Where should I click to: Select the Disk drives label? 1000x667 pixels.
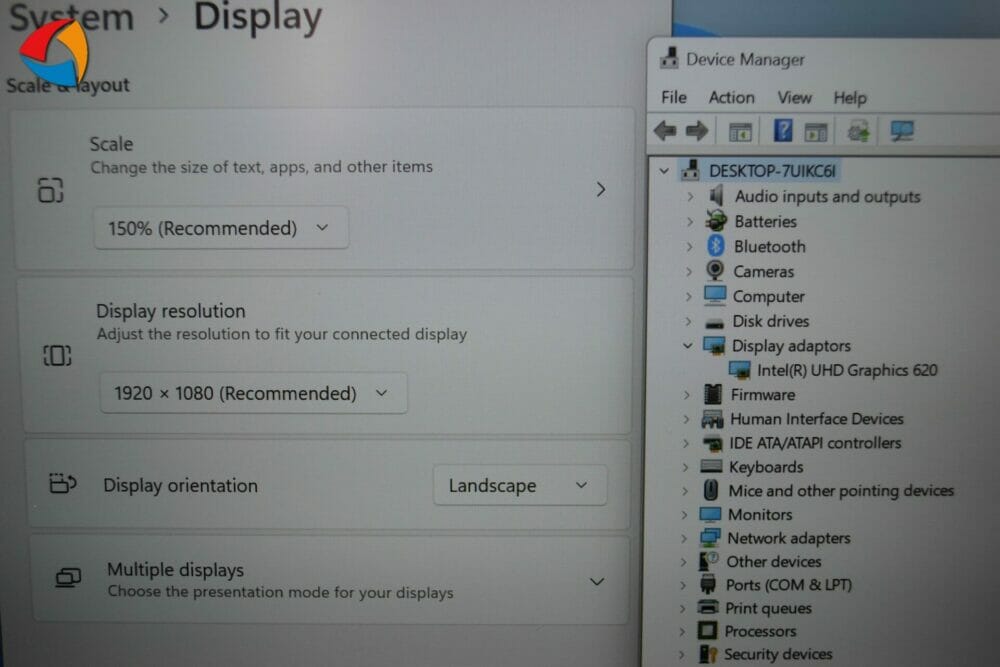(770, 321)
